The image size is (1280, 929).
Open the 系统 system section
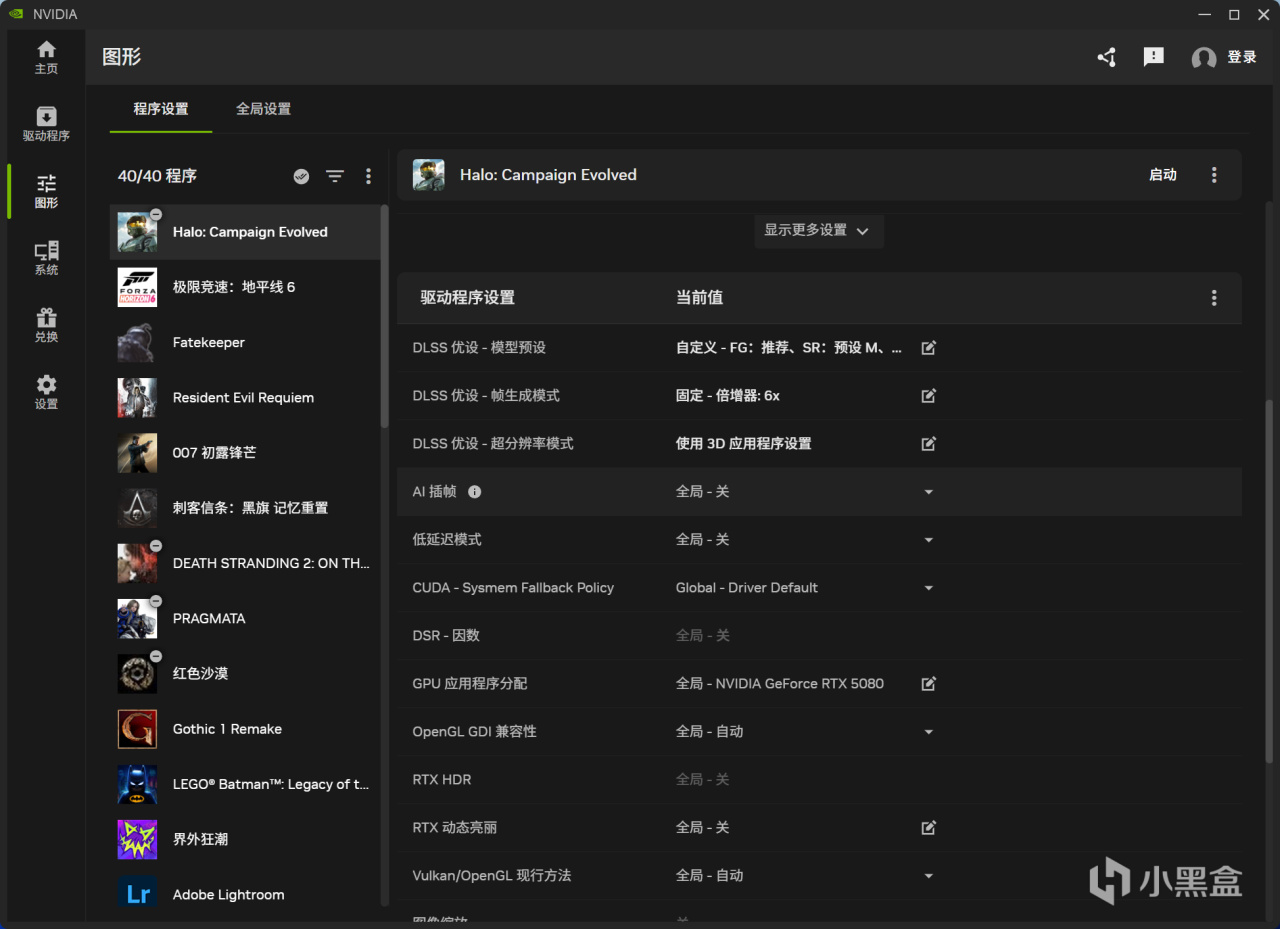click(46, 258)
